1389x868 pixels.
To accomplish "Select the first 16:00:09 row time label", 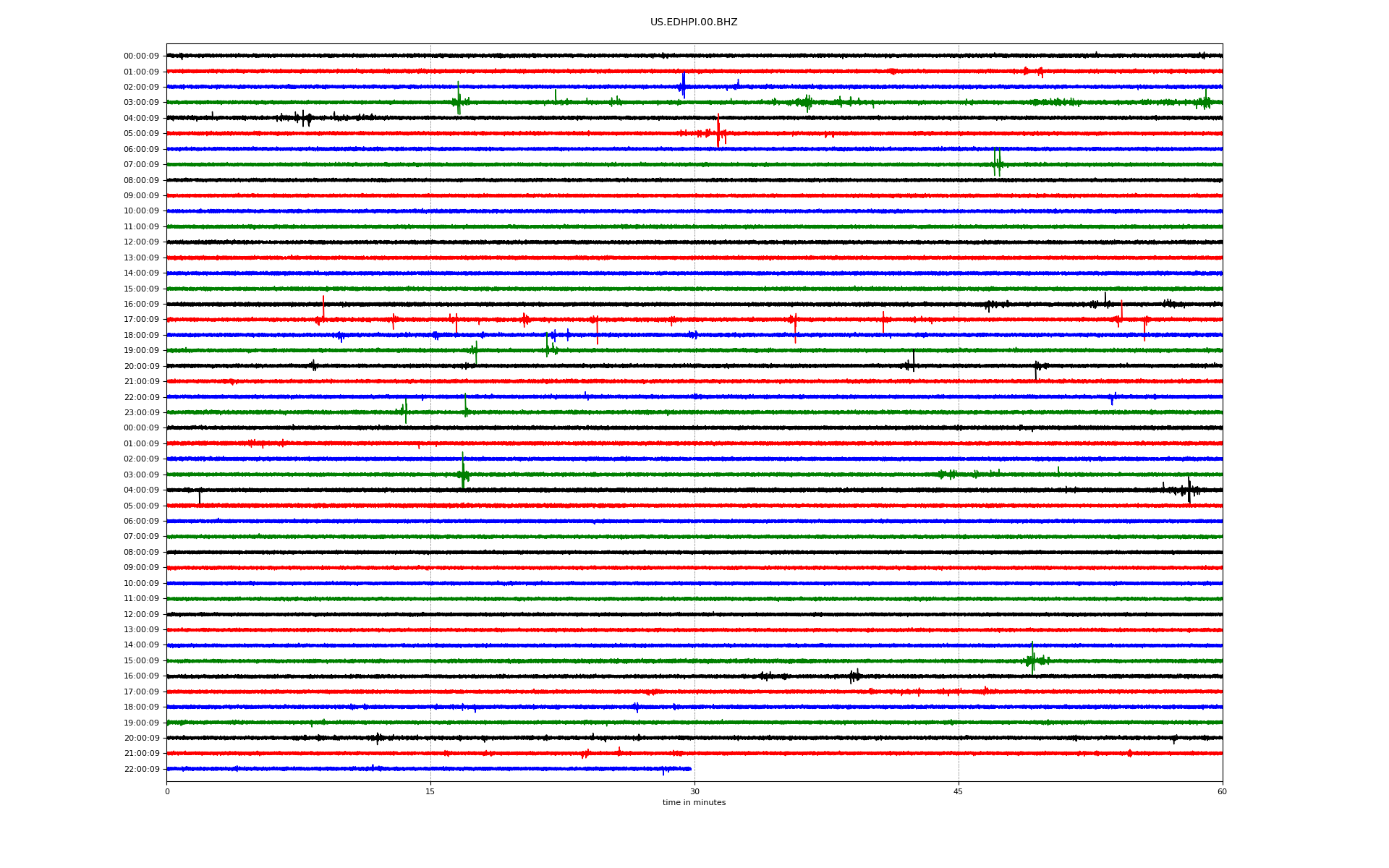I will pos(141,305).
